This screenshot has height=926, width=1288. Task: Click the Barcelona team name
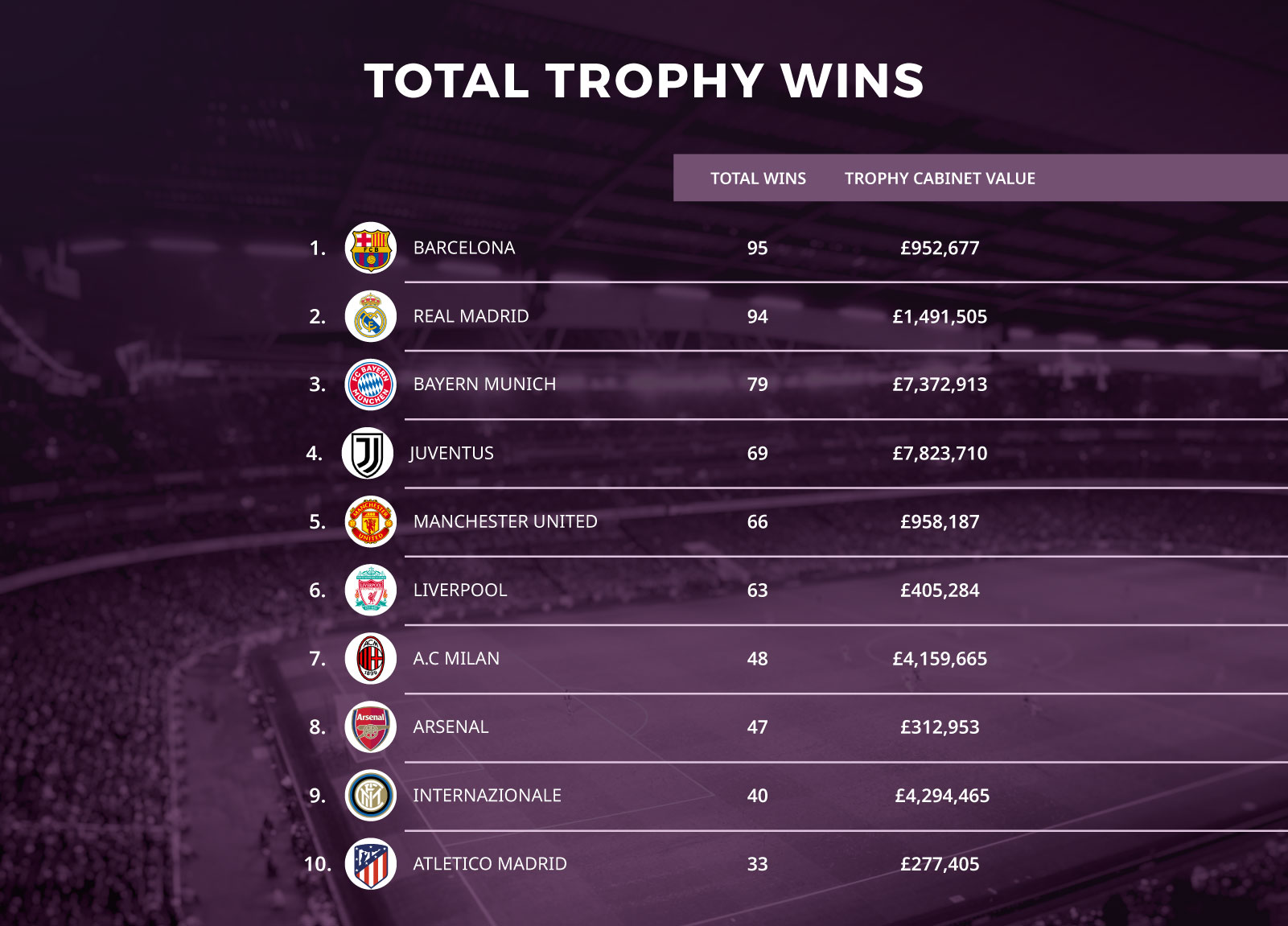point(464,248)
